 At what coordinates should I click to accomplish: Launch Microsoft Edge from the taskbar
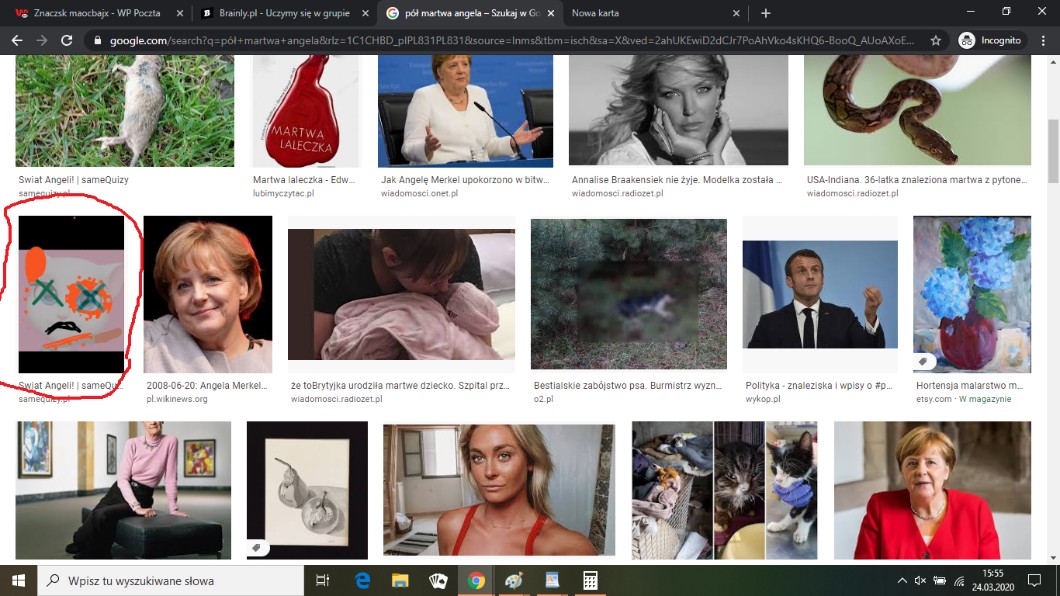pyautogui.click(x=362, y=580)
